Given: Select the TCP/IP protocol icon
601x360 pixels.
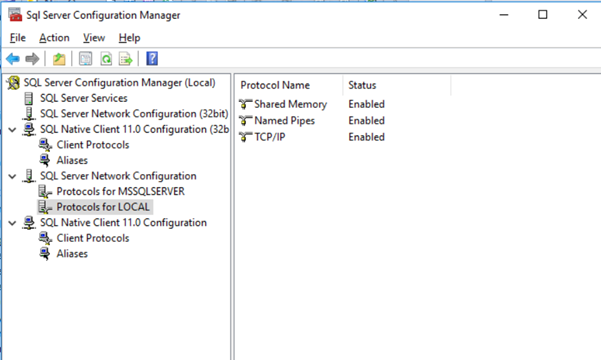Looking at the screenshot, I should tap(245, 137).
